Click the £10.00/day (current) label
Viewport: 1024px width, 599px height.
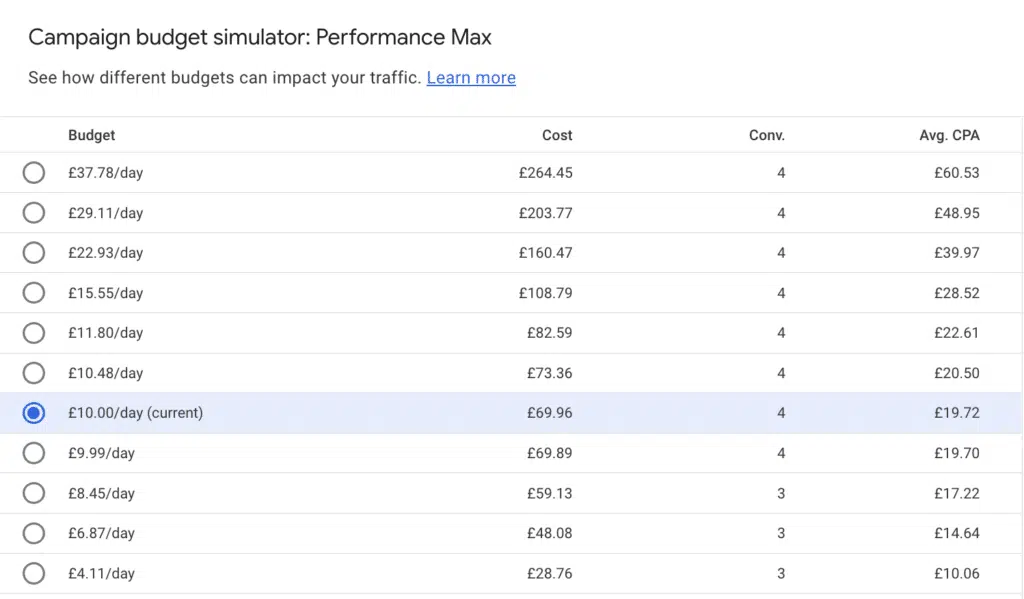point(136,413)
